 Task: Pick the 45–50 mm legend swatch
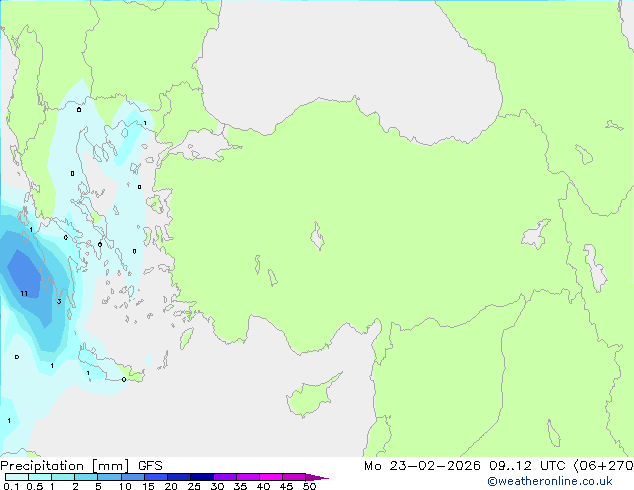point(294,477)
